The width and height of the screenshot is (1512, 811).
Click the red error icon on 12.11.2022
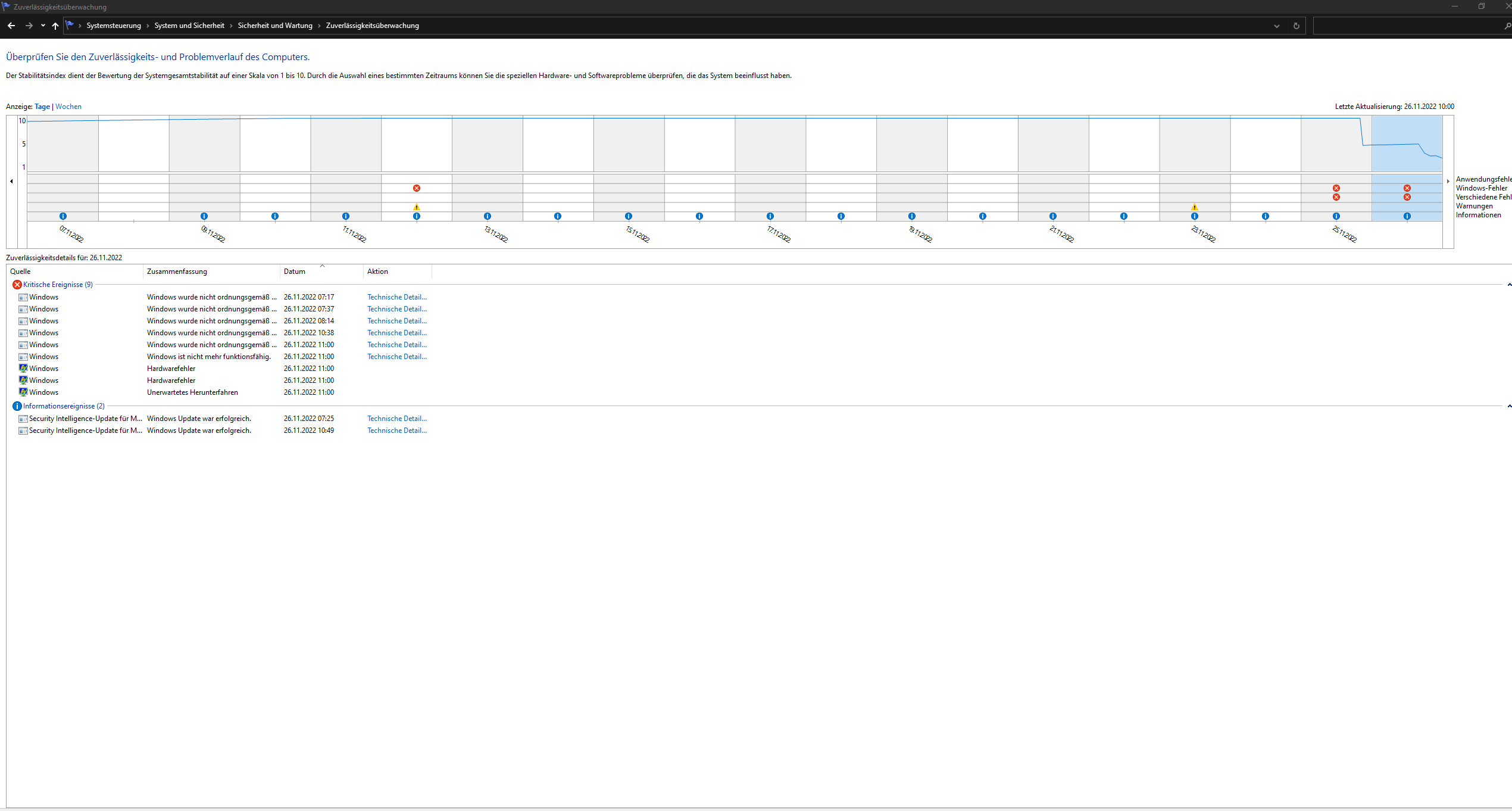pyautogui.click(x=417, y=188)
